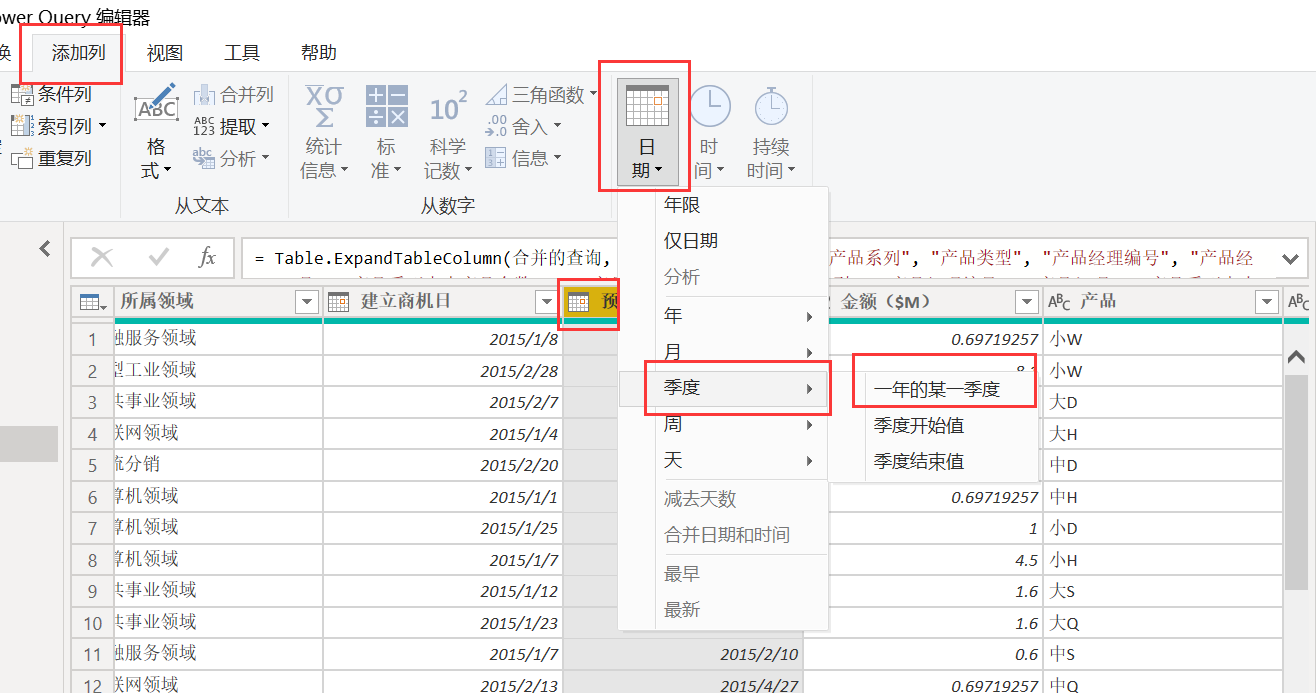The image size is (1316, 693).
Task: Click the fx function icon
Action: tap(207, 258)
